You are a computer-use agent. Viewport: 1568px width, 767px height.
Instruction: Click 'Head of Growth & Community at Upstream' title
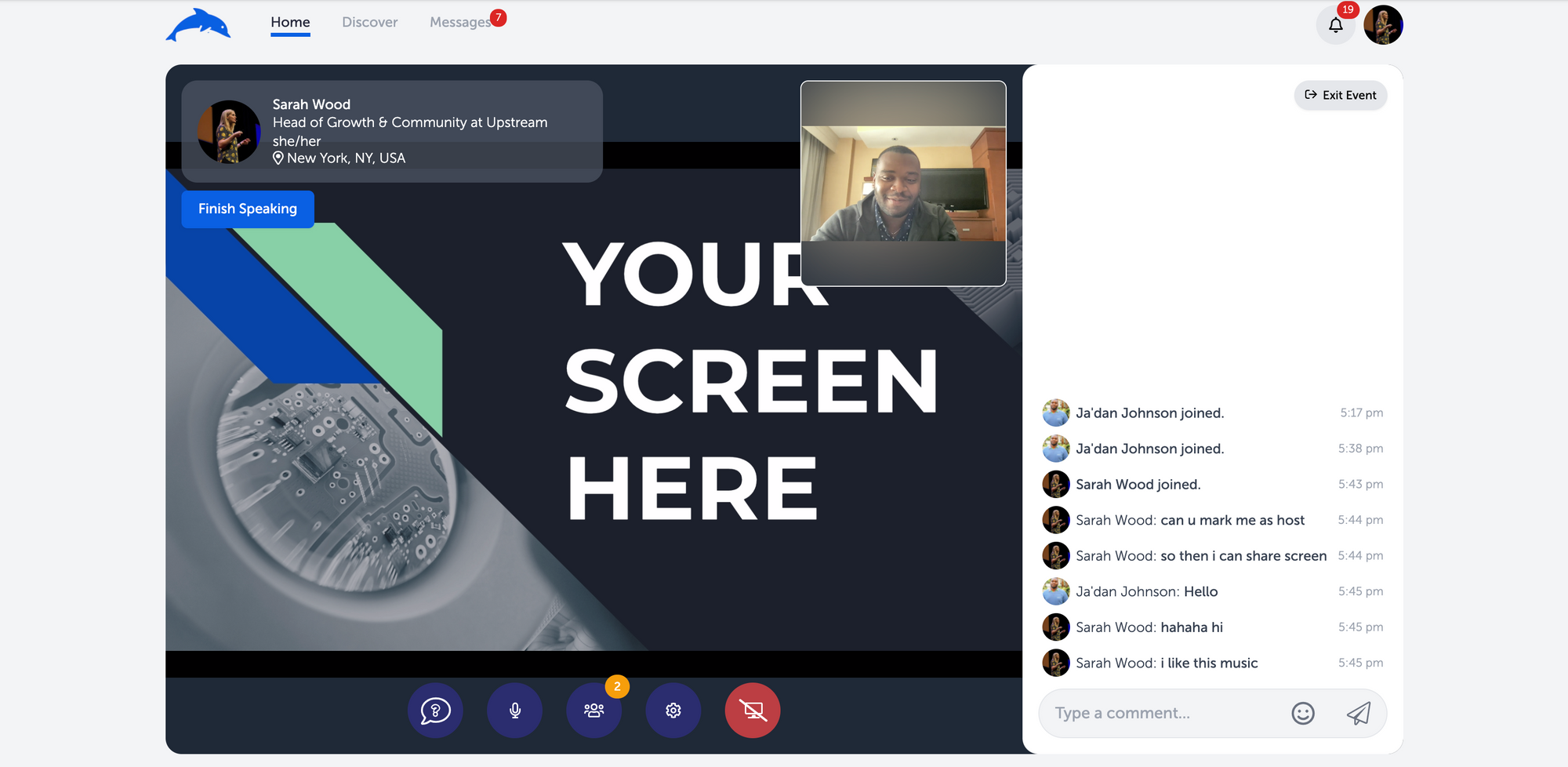point(410,122)
